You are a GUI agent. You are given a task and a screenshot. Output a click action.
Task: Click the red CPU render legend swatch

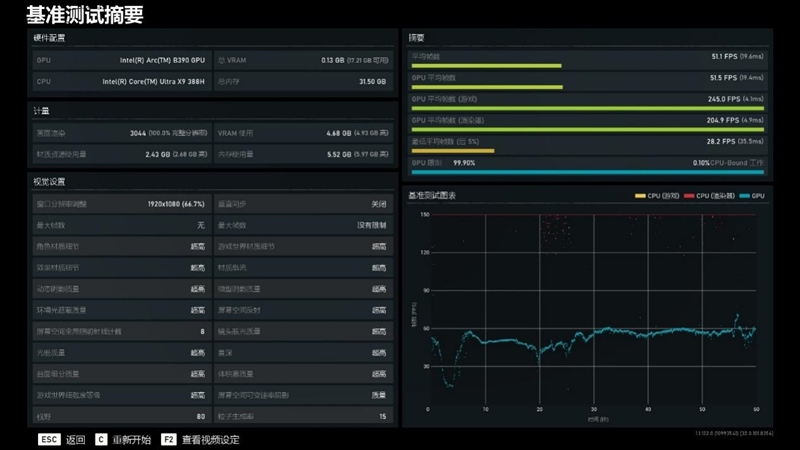coord(689,196)
